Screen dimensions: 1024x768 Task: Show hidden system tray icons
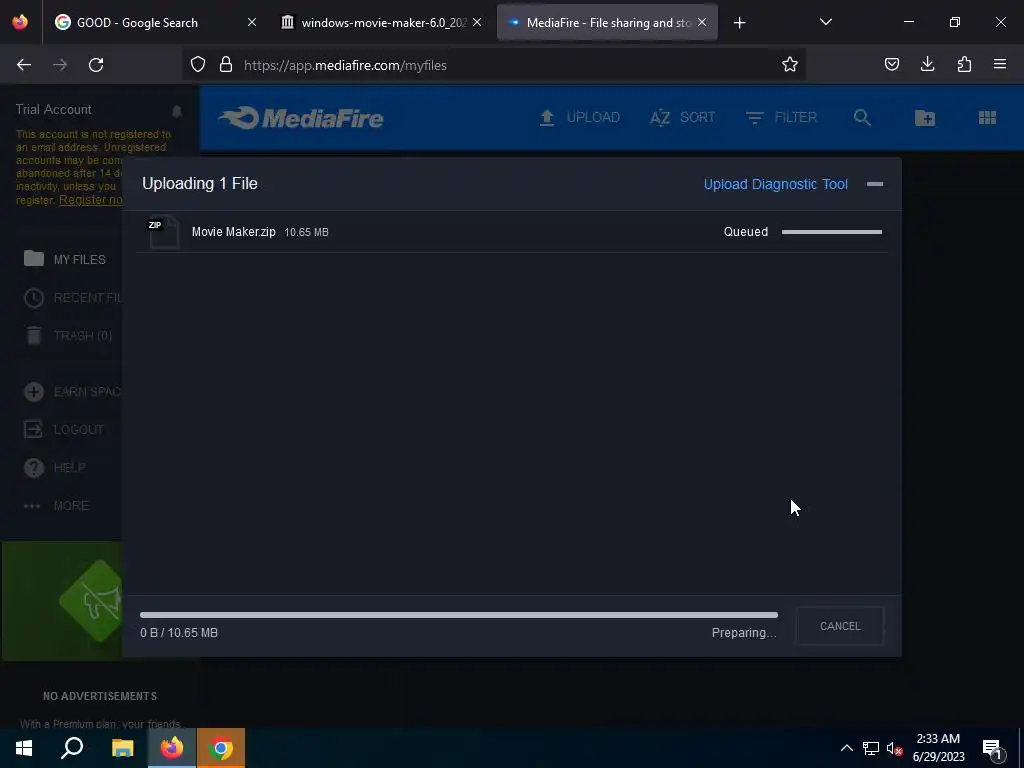(x=846, y=748)
